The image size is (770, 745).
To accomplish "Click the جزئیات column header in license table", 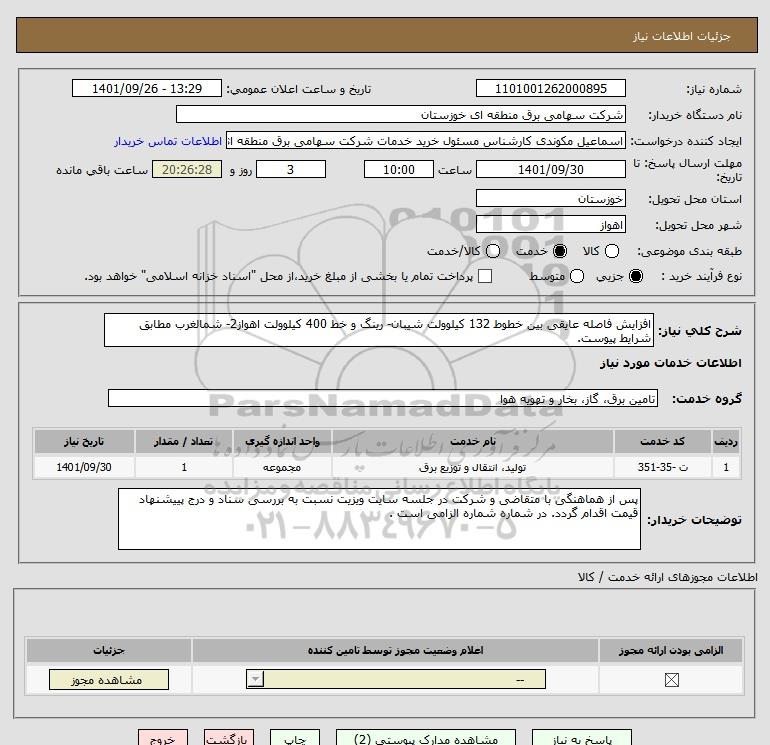I will pos(109,650).
